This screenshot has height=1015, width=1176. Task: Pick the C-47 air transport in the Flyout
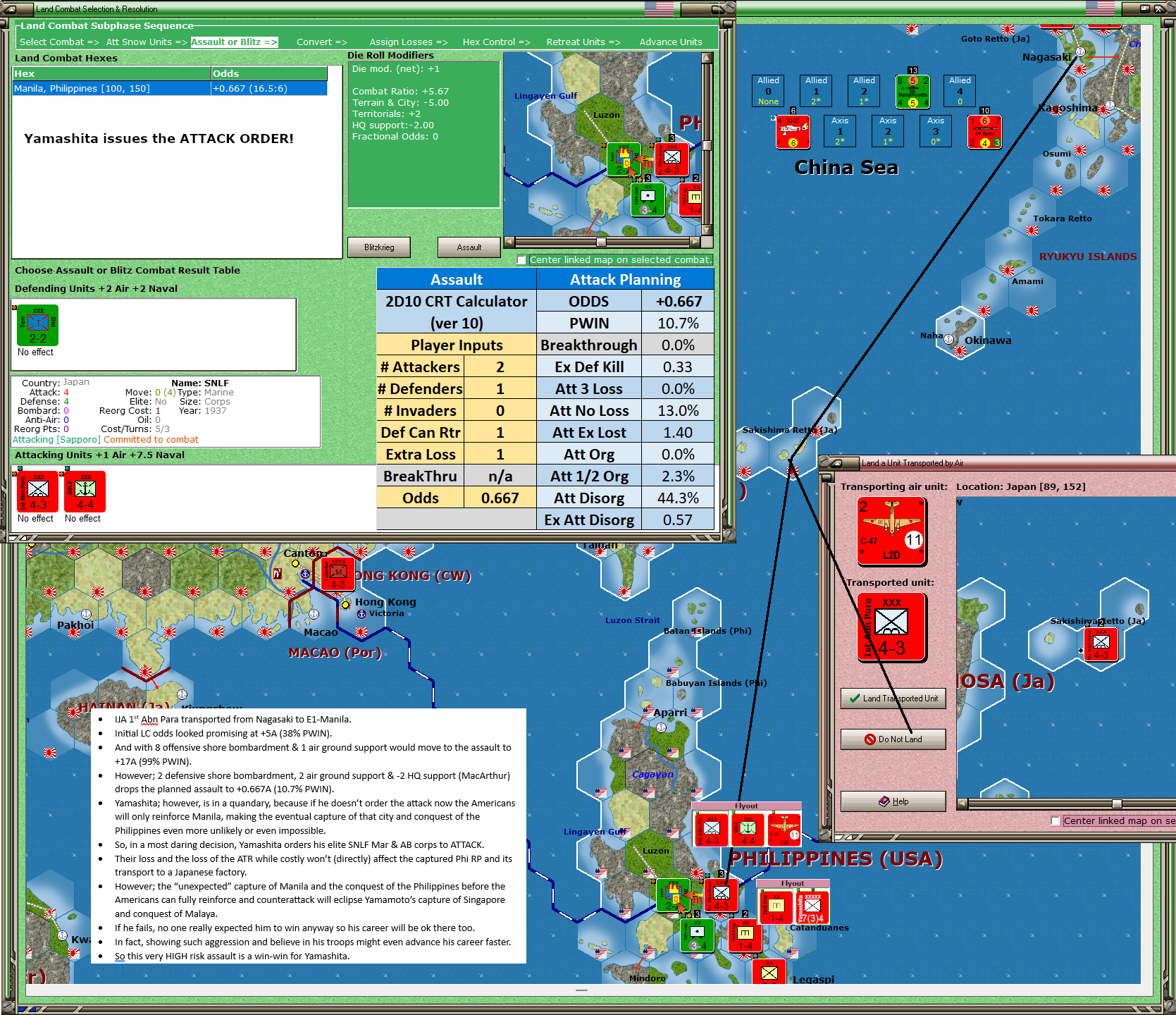(x=784, y=828)
